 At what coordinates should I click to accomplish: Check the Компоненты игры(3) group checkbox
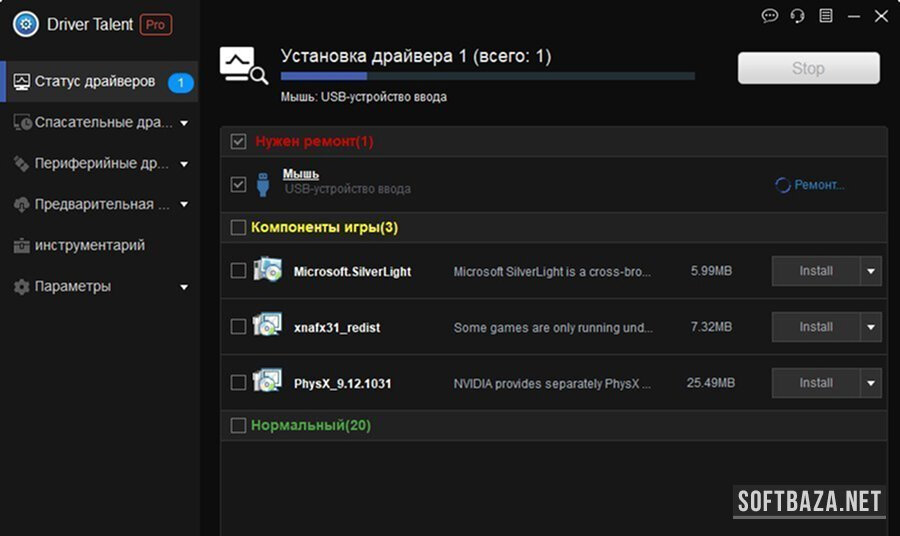pos(238,227)
